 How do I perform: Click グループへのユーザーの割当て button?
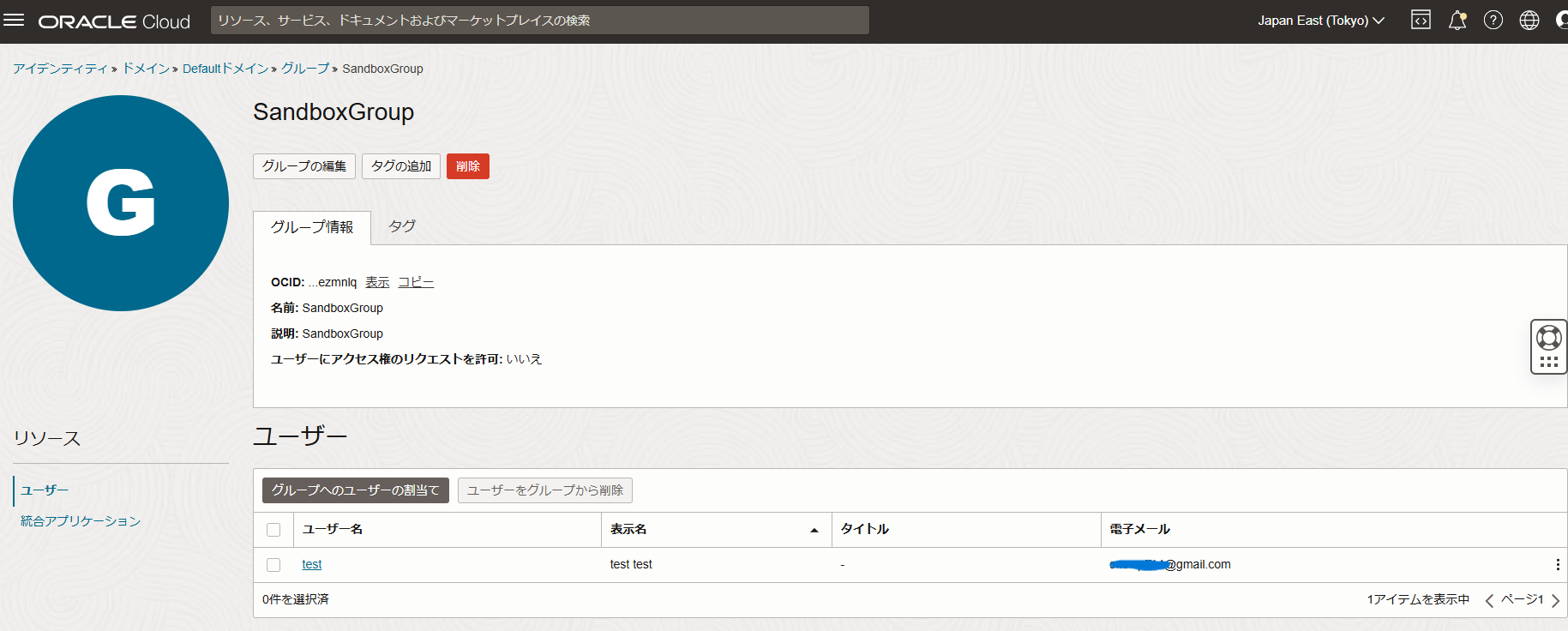point(356,490)
